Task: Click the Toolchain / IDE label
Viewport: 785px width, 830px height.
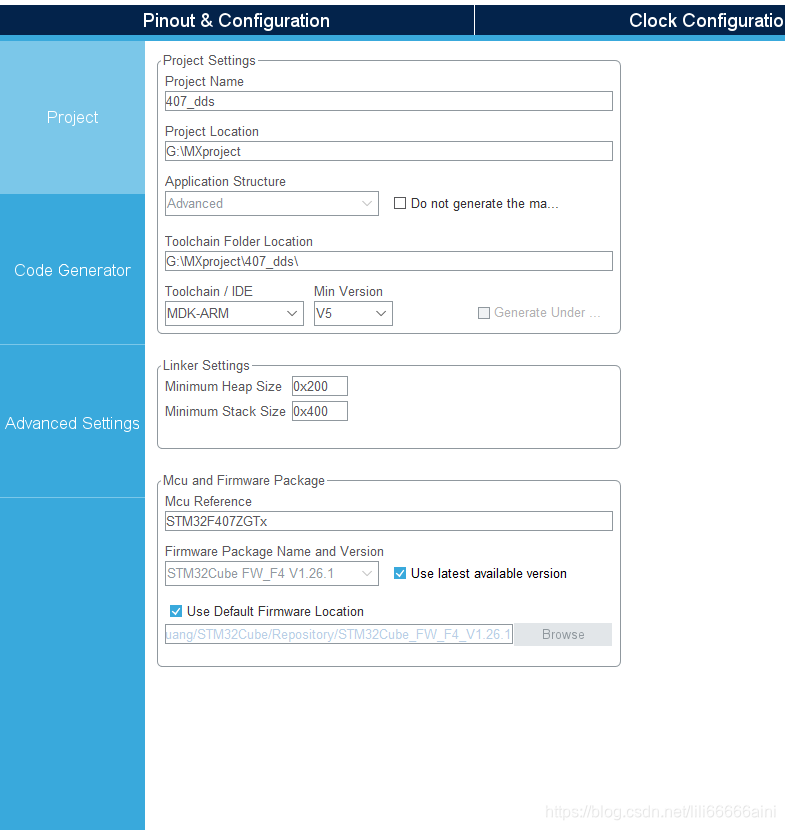Action: click(209, 291)
